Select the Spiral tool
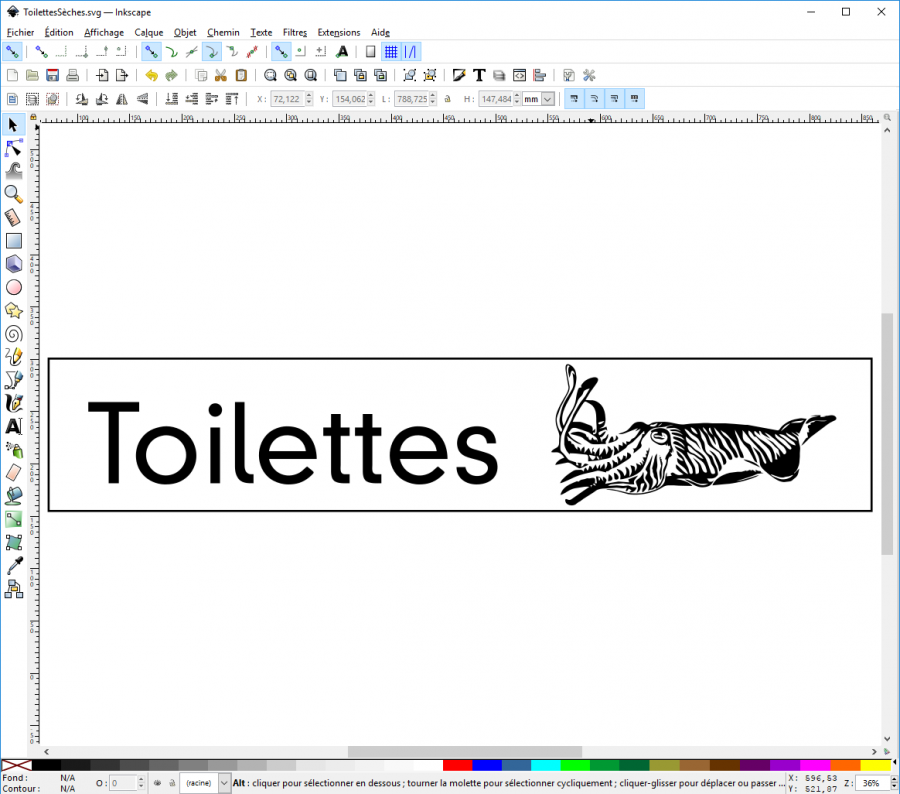 coord(13,333)
